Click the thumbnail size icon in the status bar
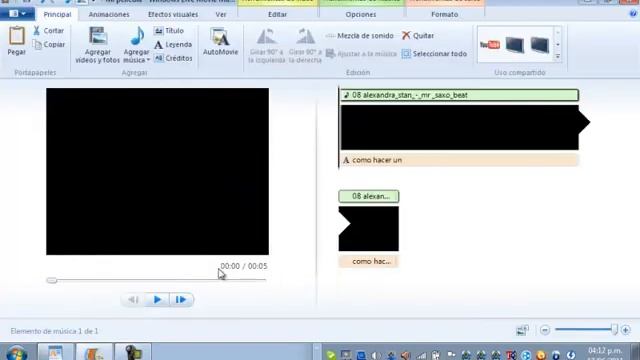This screenshot has height=360, width=640. [522, 330]
